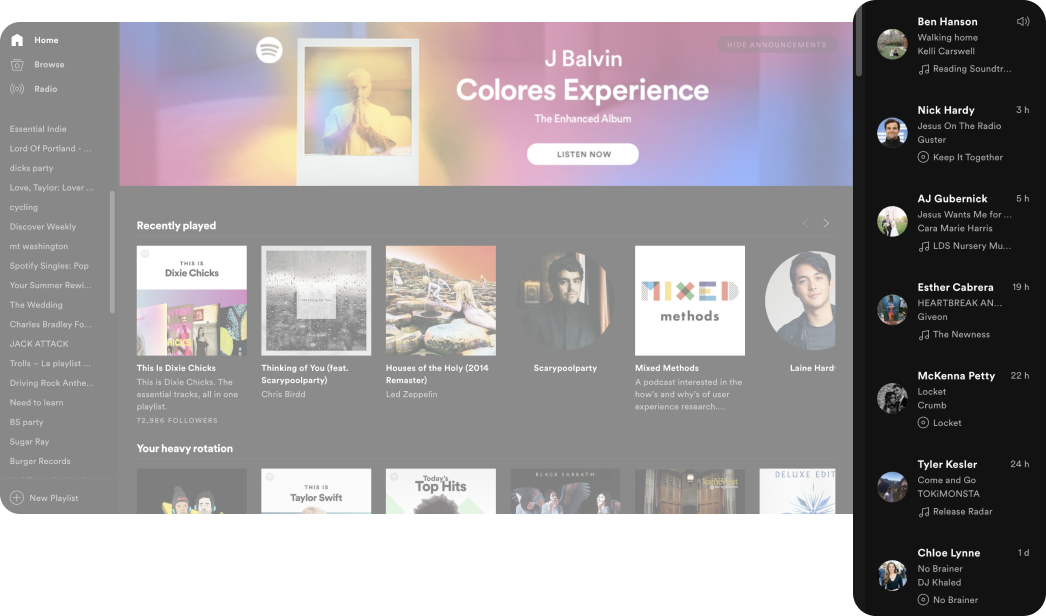Image resolution: width=1046 pixels, height=616 pixels.
Task: Open the Burger Records playlist
Action: [40, 461]
